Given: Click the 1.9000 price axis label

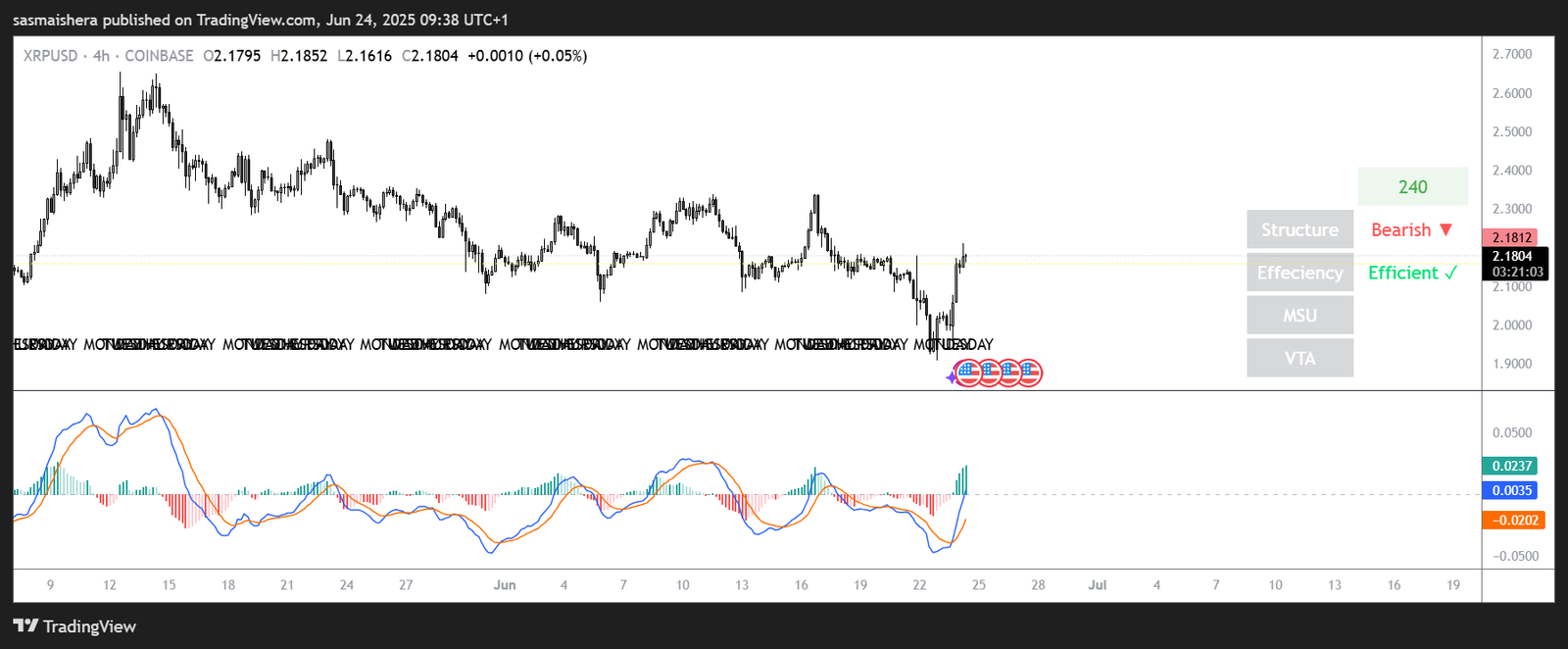Looking at the screenshot, I should coord(1512,364).
